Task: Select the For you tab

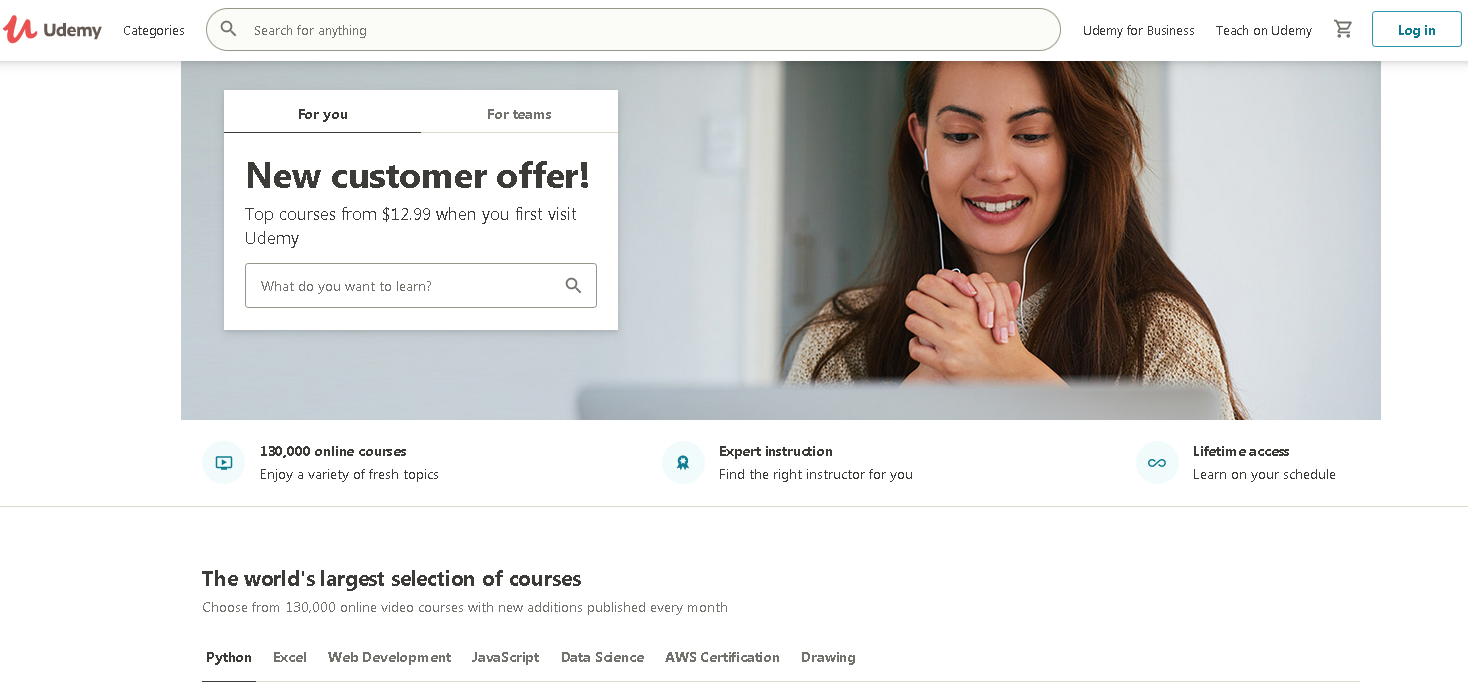Action: (323, 114)
